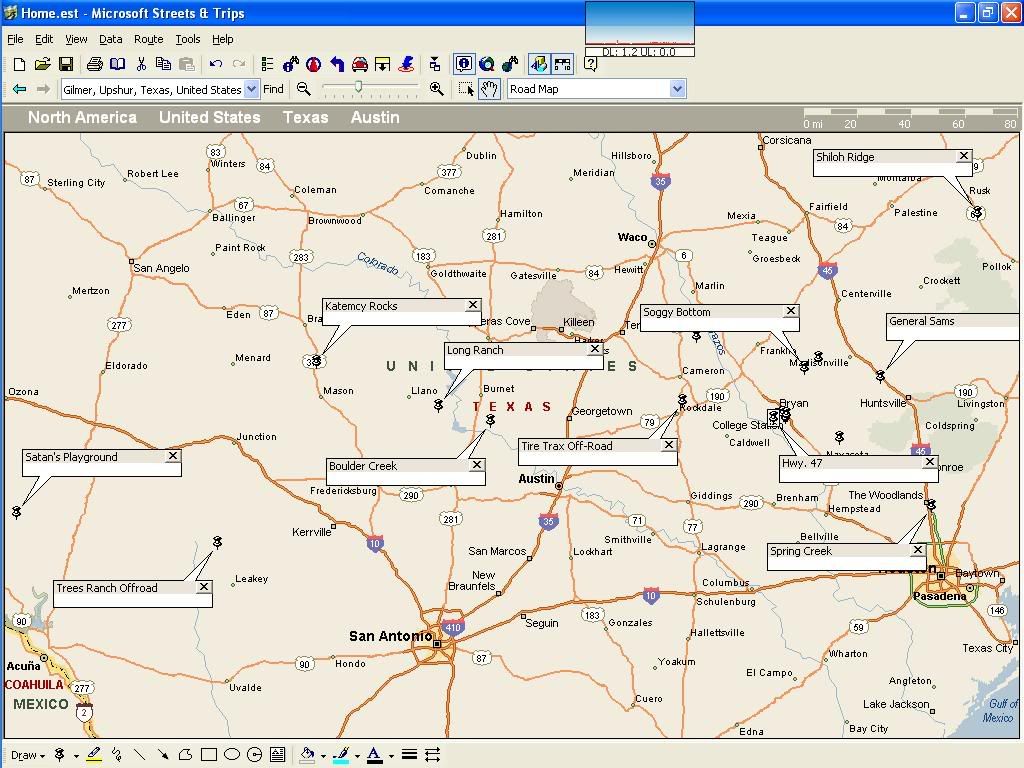Open the Edit menu
The width and height of the screenshot is (1024, 768).
point(44,39)
